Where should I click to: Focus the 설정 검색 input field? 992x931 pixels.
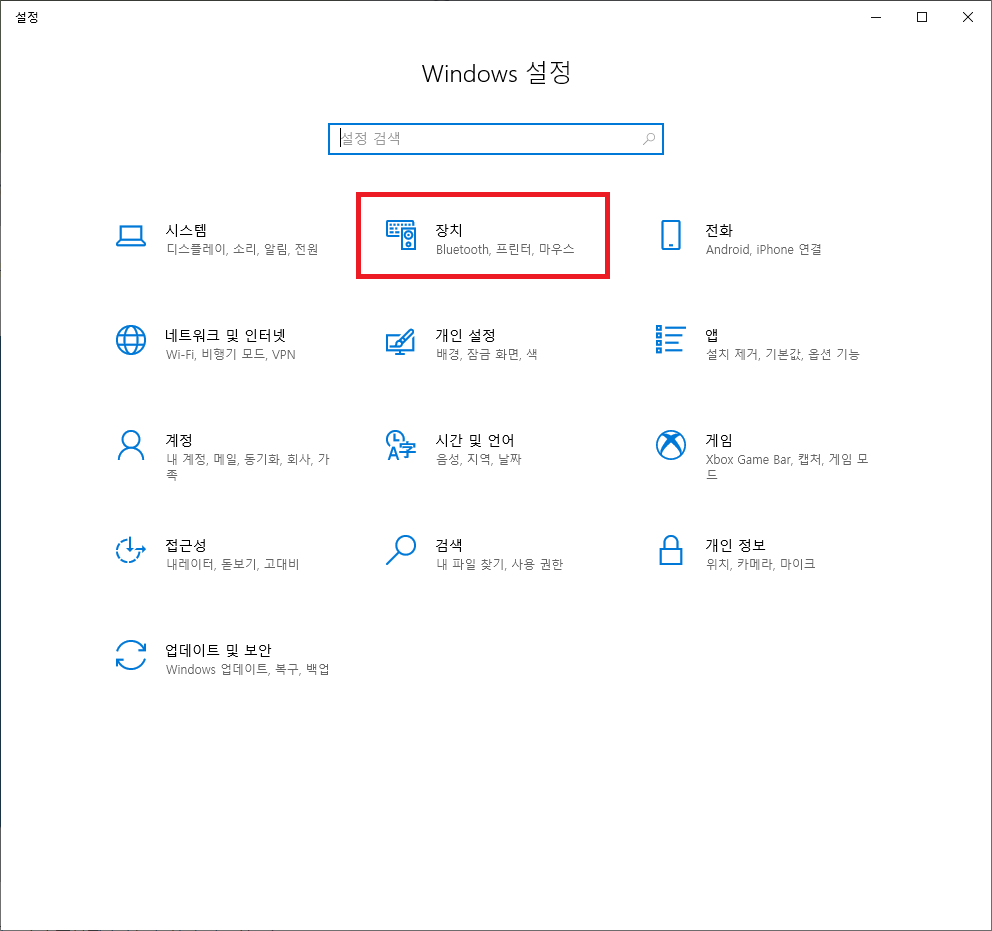pyautogui.click(x=495, y=139)
